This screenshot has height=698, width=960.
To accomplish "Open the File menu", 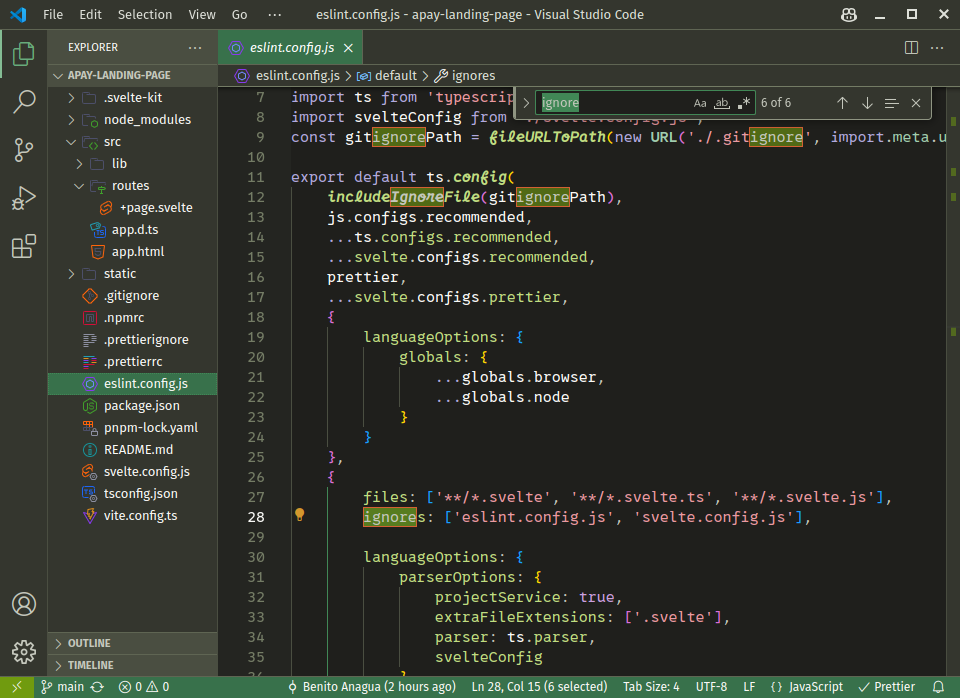I will tap(53, 15).
